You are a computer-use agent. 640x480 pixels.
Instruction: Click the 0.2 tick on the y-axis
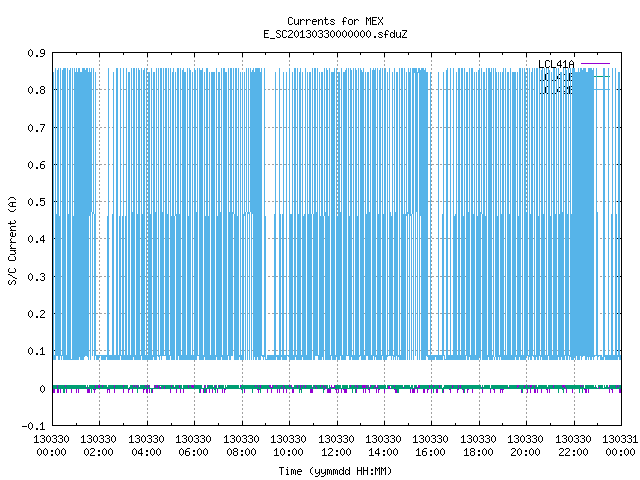tap(36, 314)
